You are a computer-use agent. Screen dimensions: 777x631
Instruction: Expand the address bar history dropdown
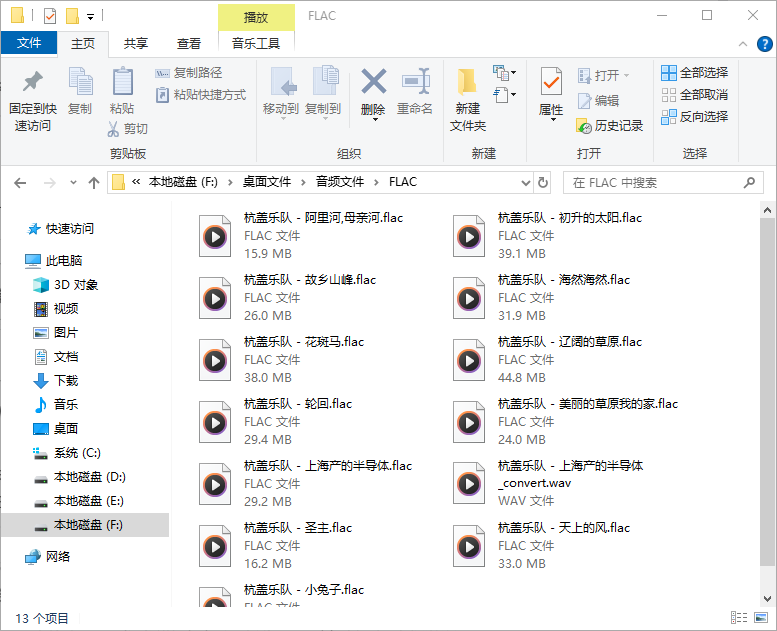point(526,183)
